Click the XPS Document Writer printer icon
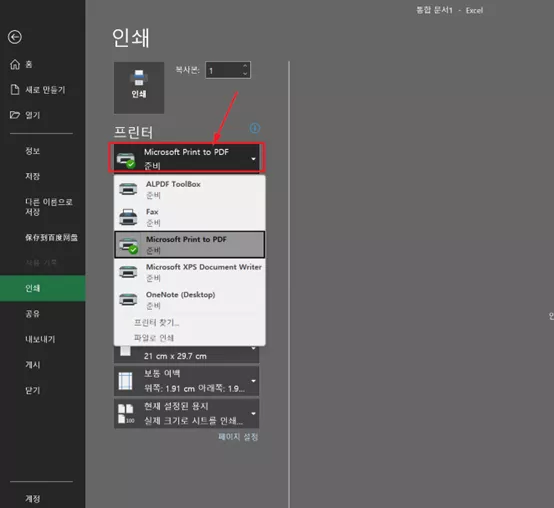Viewport: 554px width, 508px height. point(128,272)
